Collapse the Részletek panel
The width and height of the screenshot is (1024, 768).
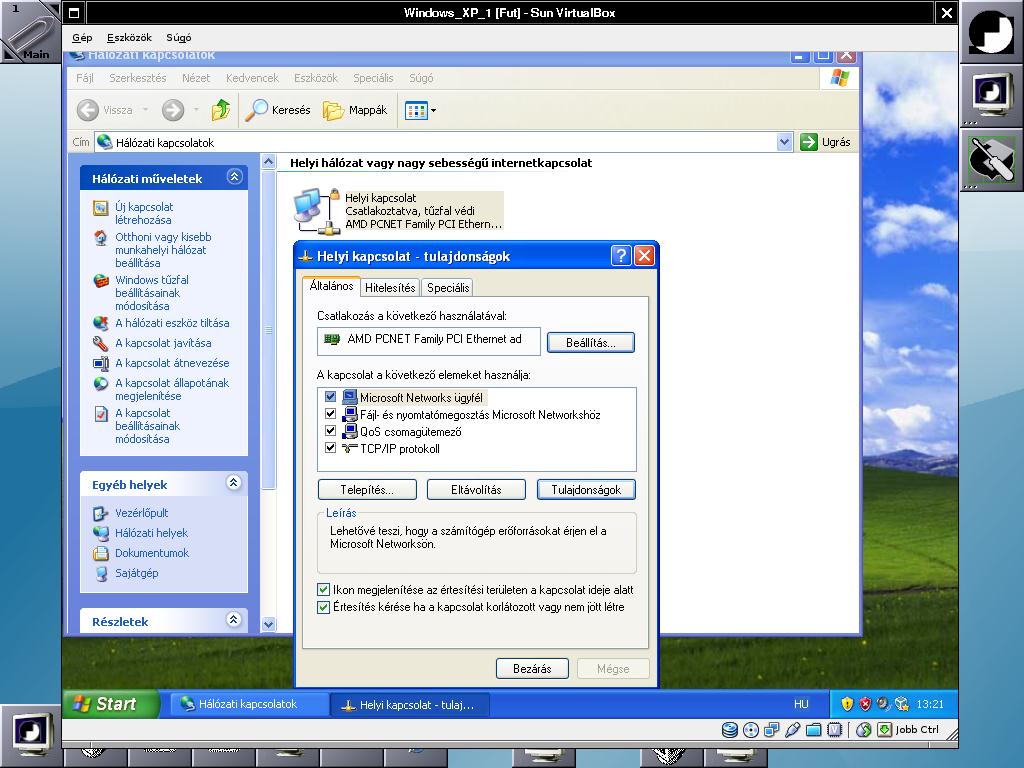point(234,619)
